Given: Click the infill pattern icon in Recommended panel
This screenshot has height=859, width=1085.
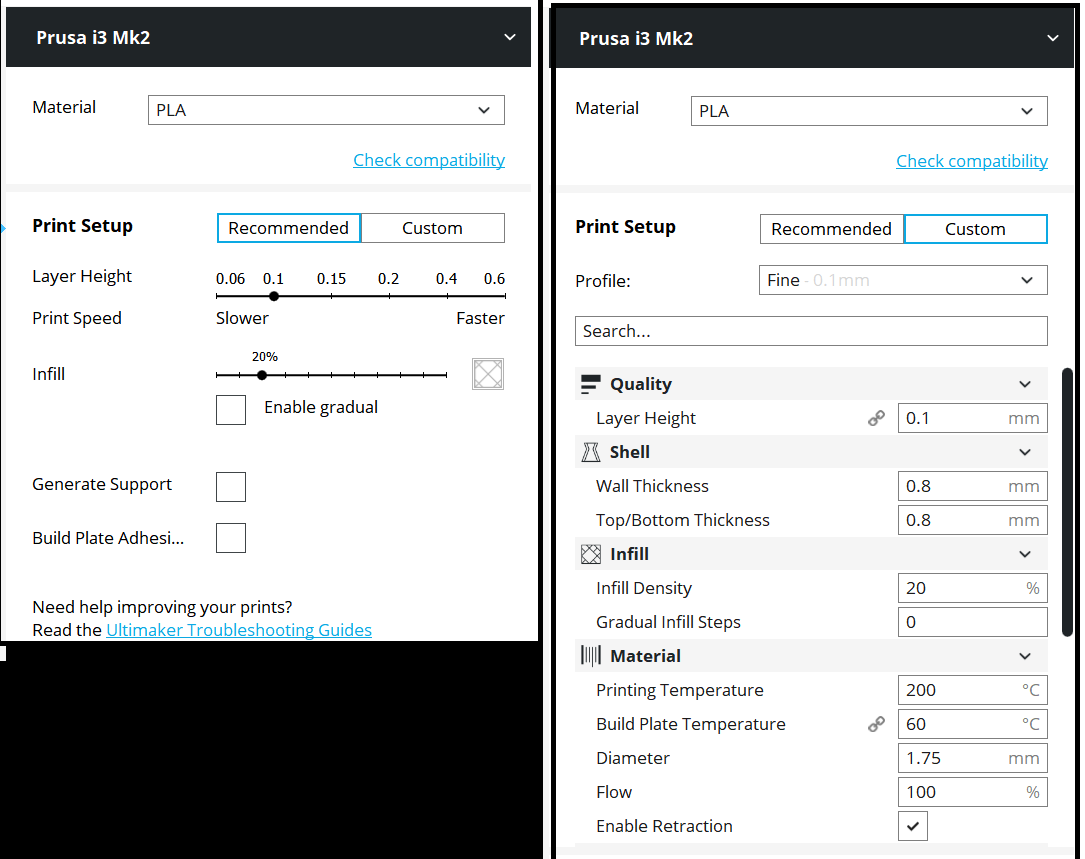Looking at the screenshot, I should coord(488,374).
